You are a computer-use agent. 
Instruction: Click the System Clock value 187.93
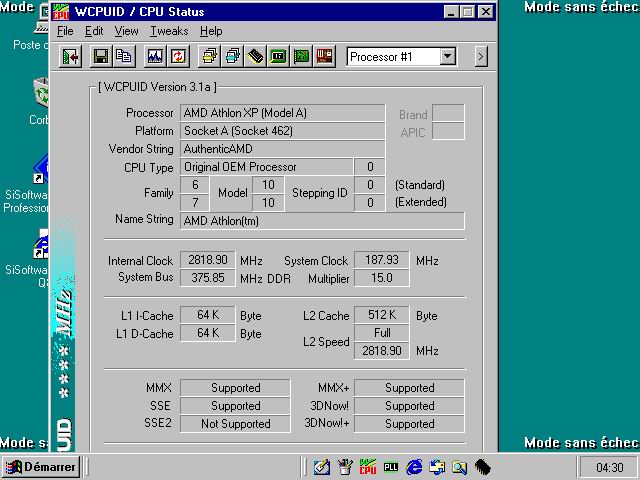pyautogui.click(x=382, y=260)
